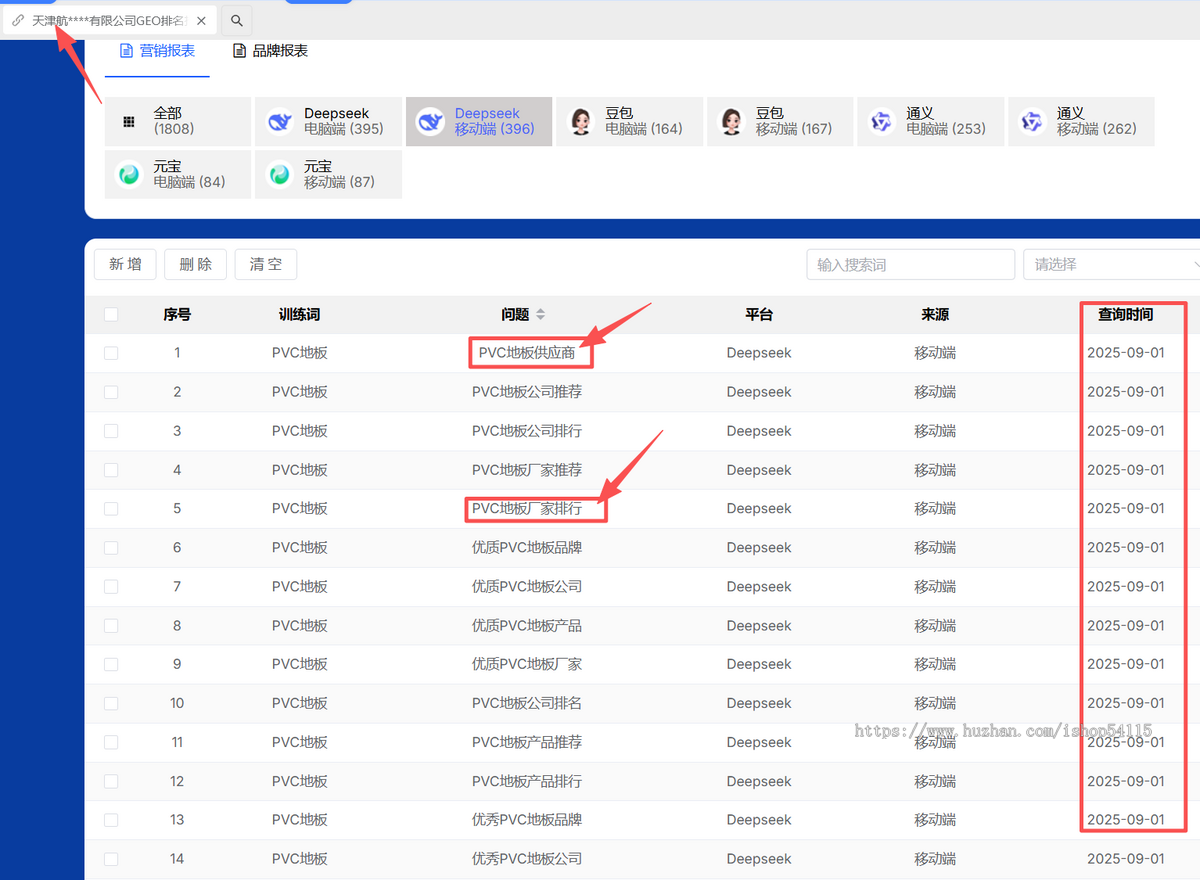Select 豆包 移动端 (167) filter
Image resolution: width=1200 pixels, height=880 pixels.
coord(780,122)
